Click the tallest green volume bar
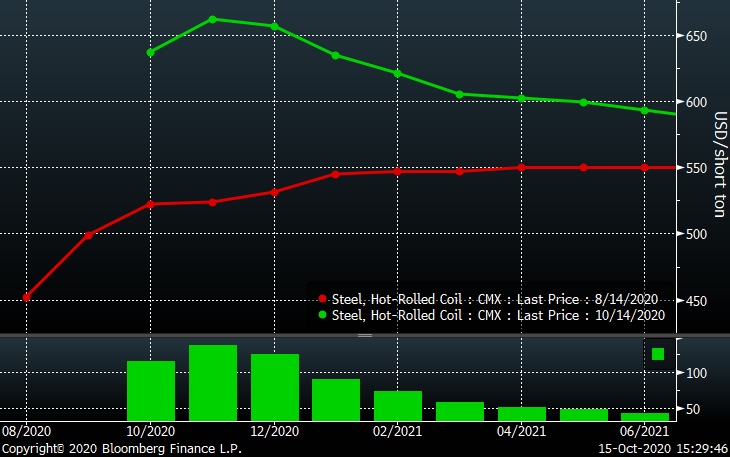This screenshot has width=730, height=457. pyautogui.click(x=213, y=382)
